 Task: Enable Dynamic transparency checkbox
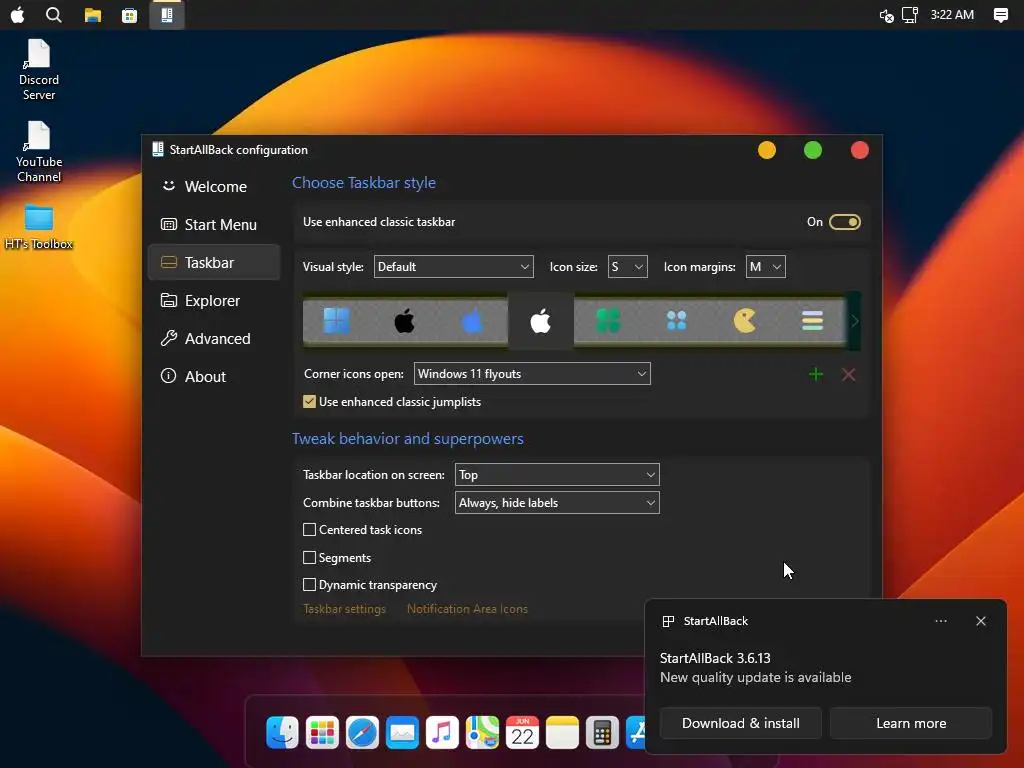click(x=310, y=585)
